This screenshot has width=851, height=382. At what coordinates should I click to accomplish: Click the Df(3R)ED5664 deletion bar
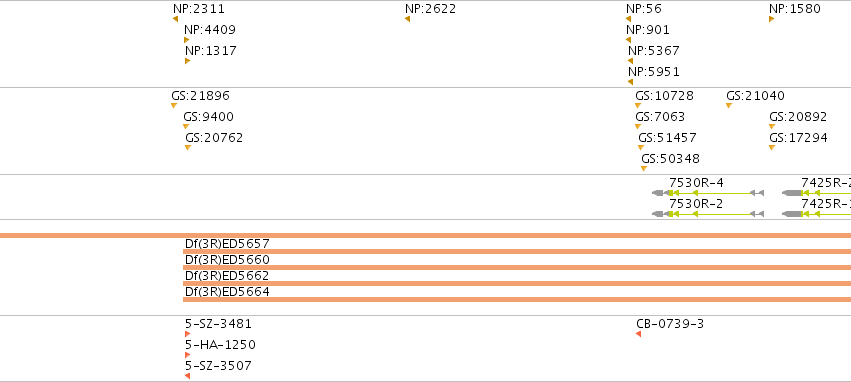(x=517, y=300)
